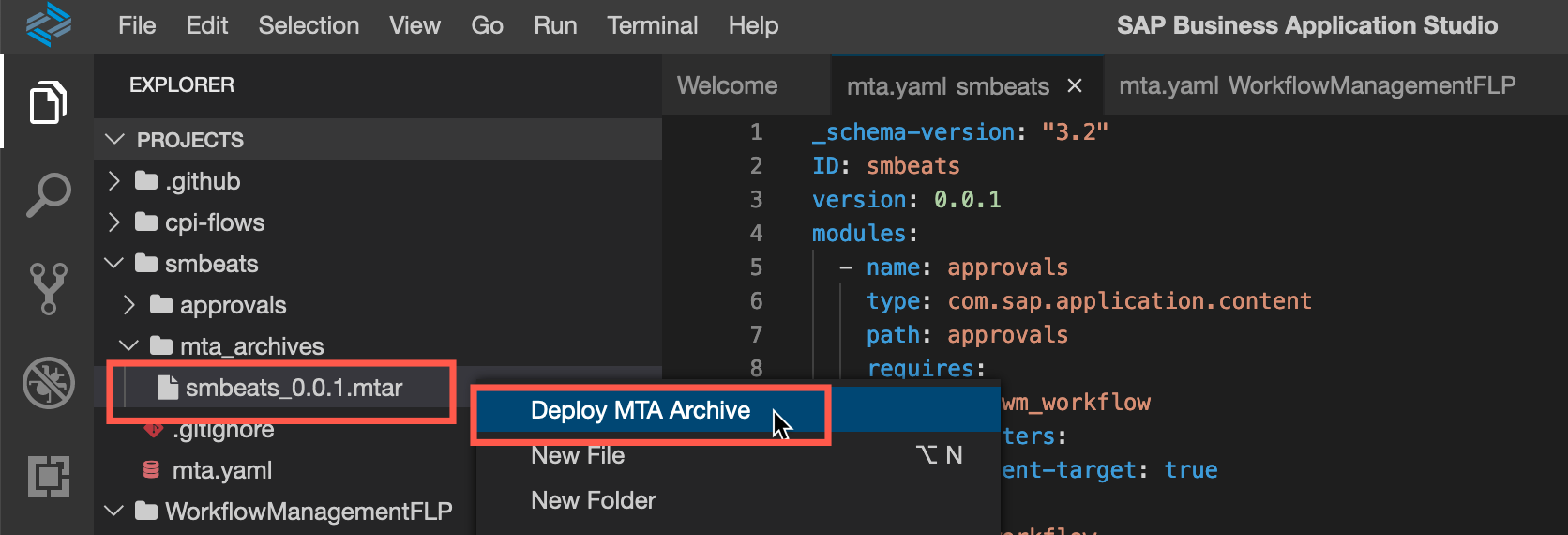Screen dimensions: 1568x535
Task: Collapse the PROJECTS section chevron
Action: (x=115, y=139)
